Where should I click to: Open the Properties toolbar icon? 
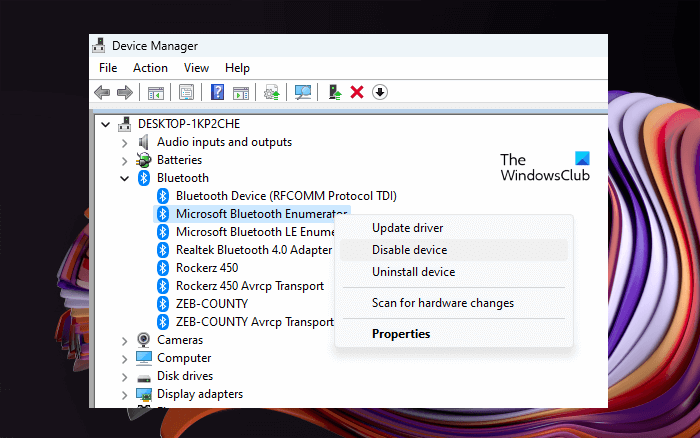pos(186,92)
